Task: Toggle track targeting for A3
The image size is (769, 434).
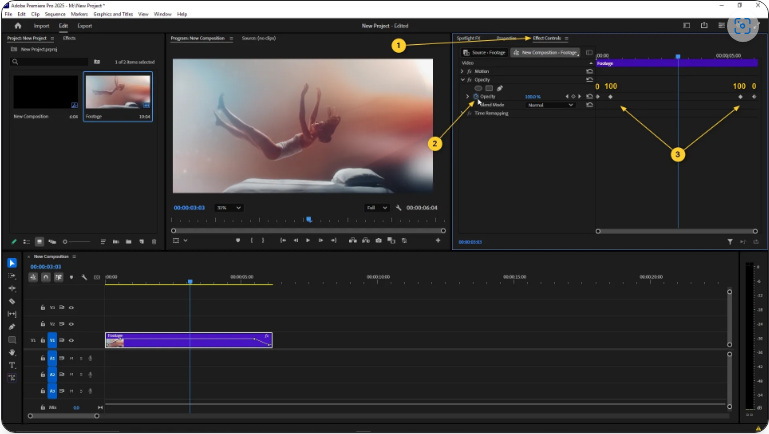Action: click(52, 391)
